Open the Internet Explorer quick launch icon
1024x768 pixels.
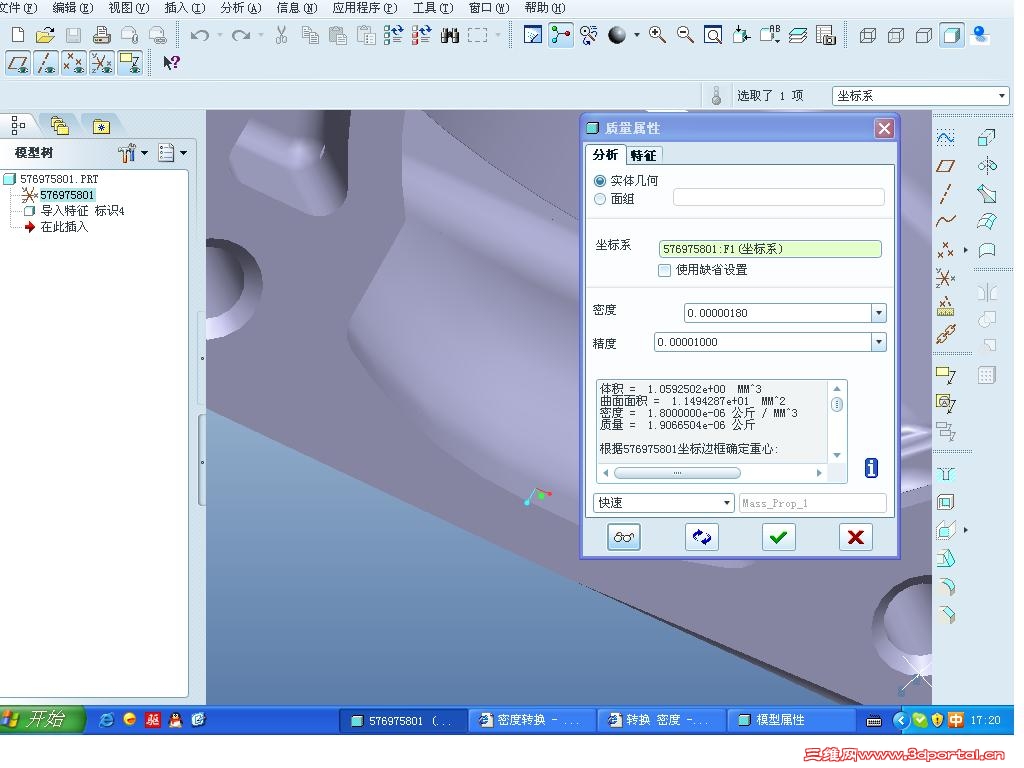click(x=106, y=720)
